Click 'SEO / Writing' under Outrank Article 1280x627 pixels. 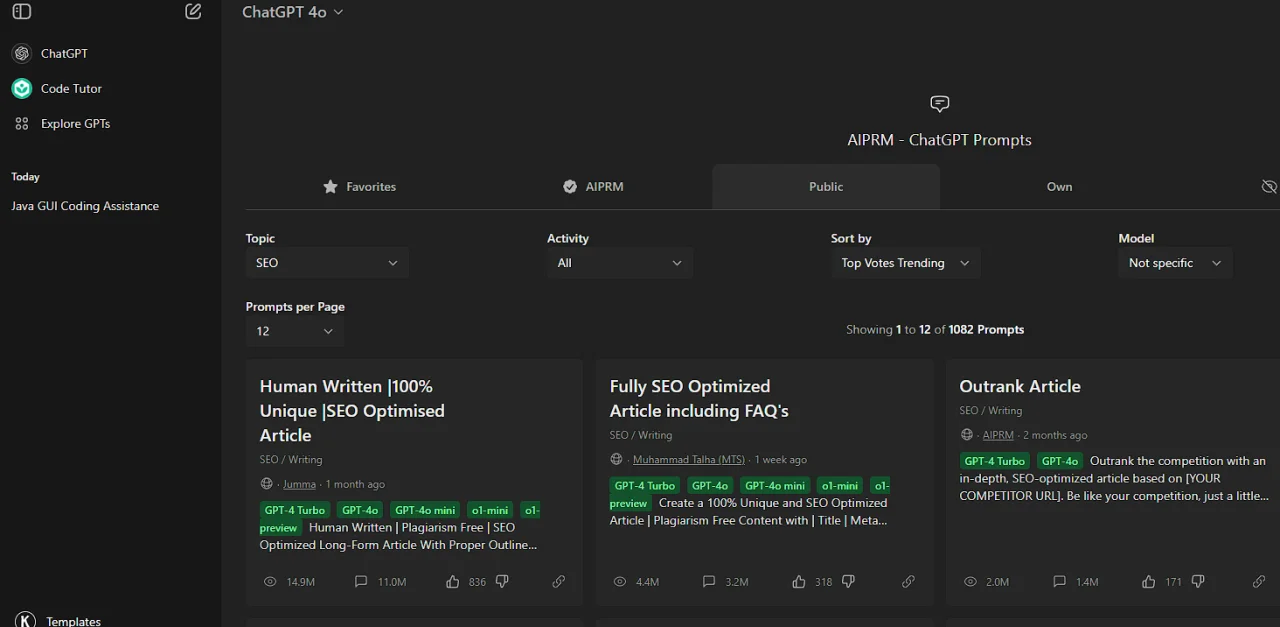pos(990,410)
